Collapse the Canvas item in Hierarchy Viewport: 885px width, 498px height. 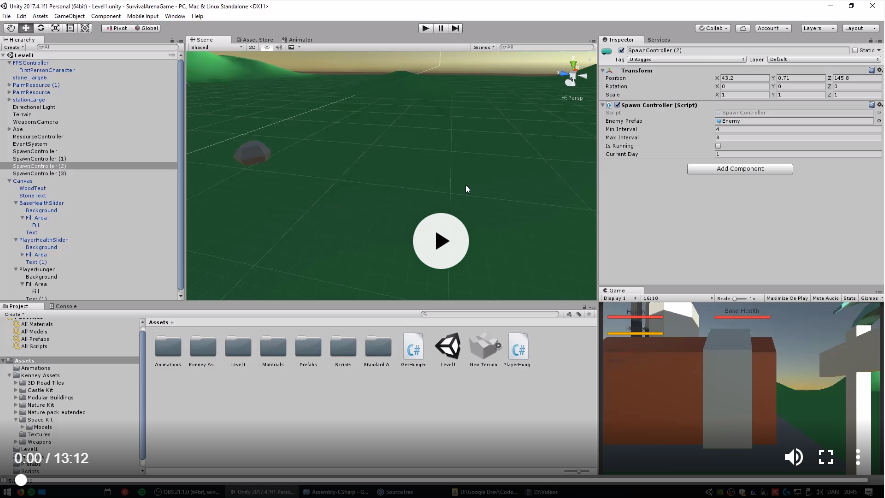click(x=9, y=181)
